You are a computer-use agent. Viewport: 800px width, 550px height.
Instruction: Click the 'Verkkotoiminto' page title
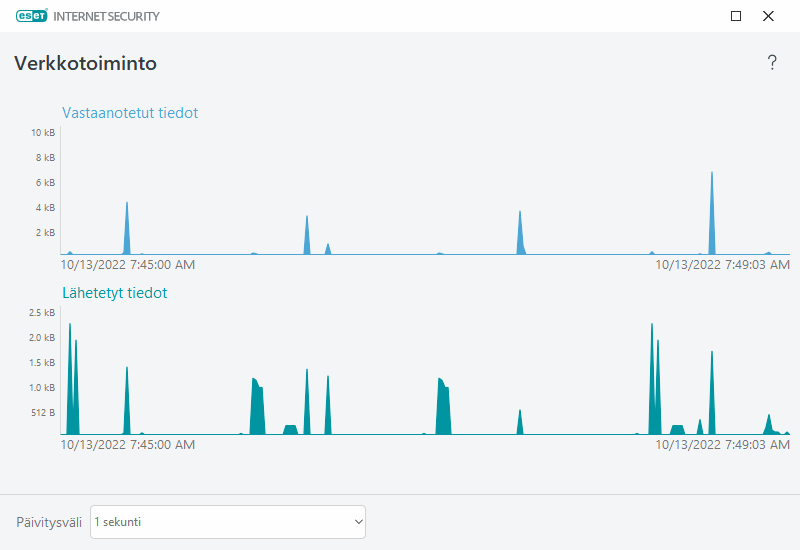(85, 63)
